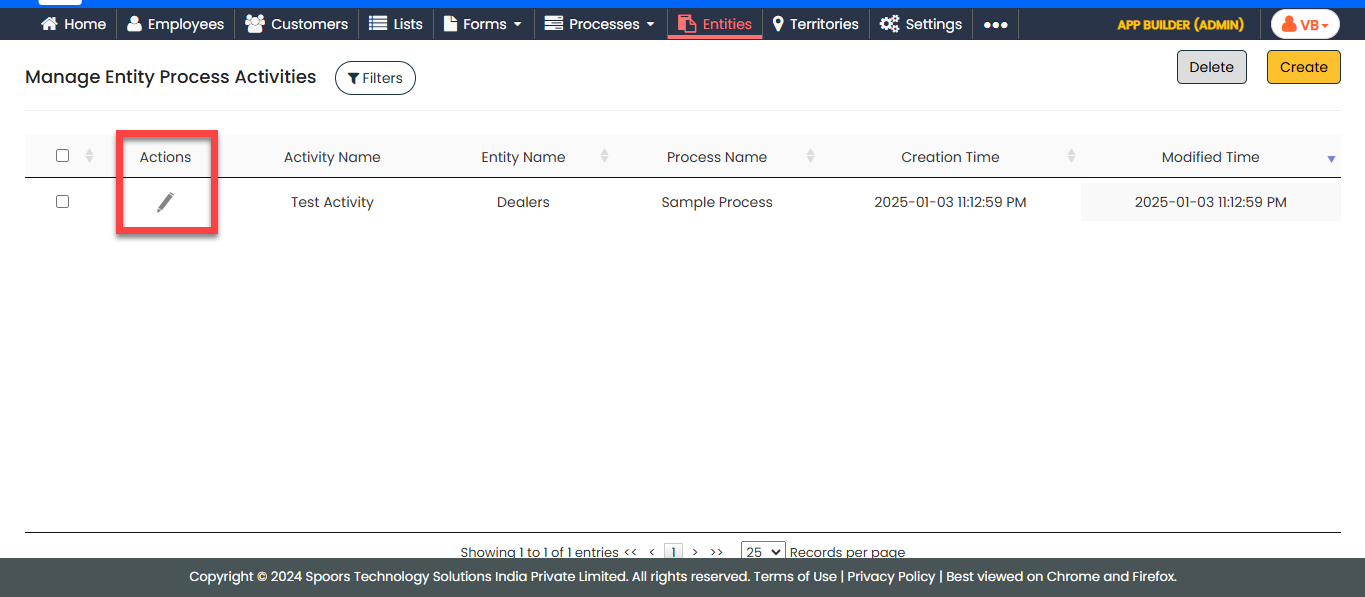Open the three-dots more menu in navbar

tap(995, 25)
